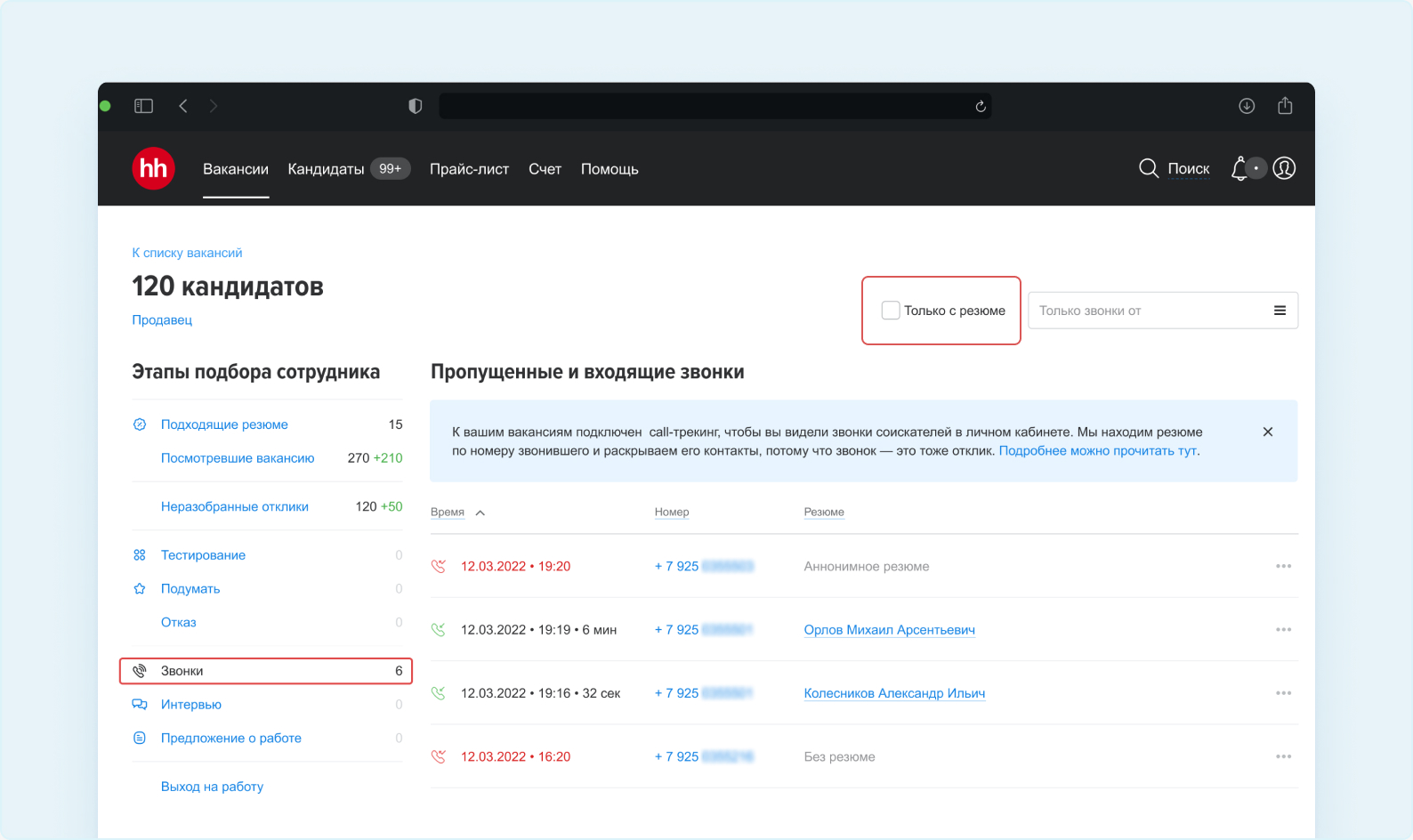Click the chat icon beside Интервью
Screen dimensions: 1413x840
pyautogui.click(x=140, y=704)
